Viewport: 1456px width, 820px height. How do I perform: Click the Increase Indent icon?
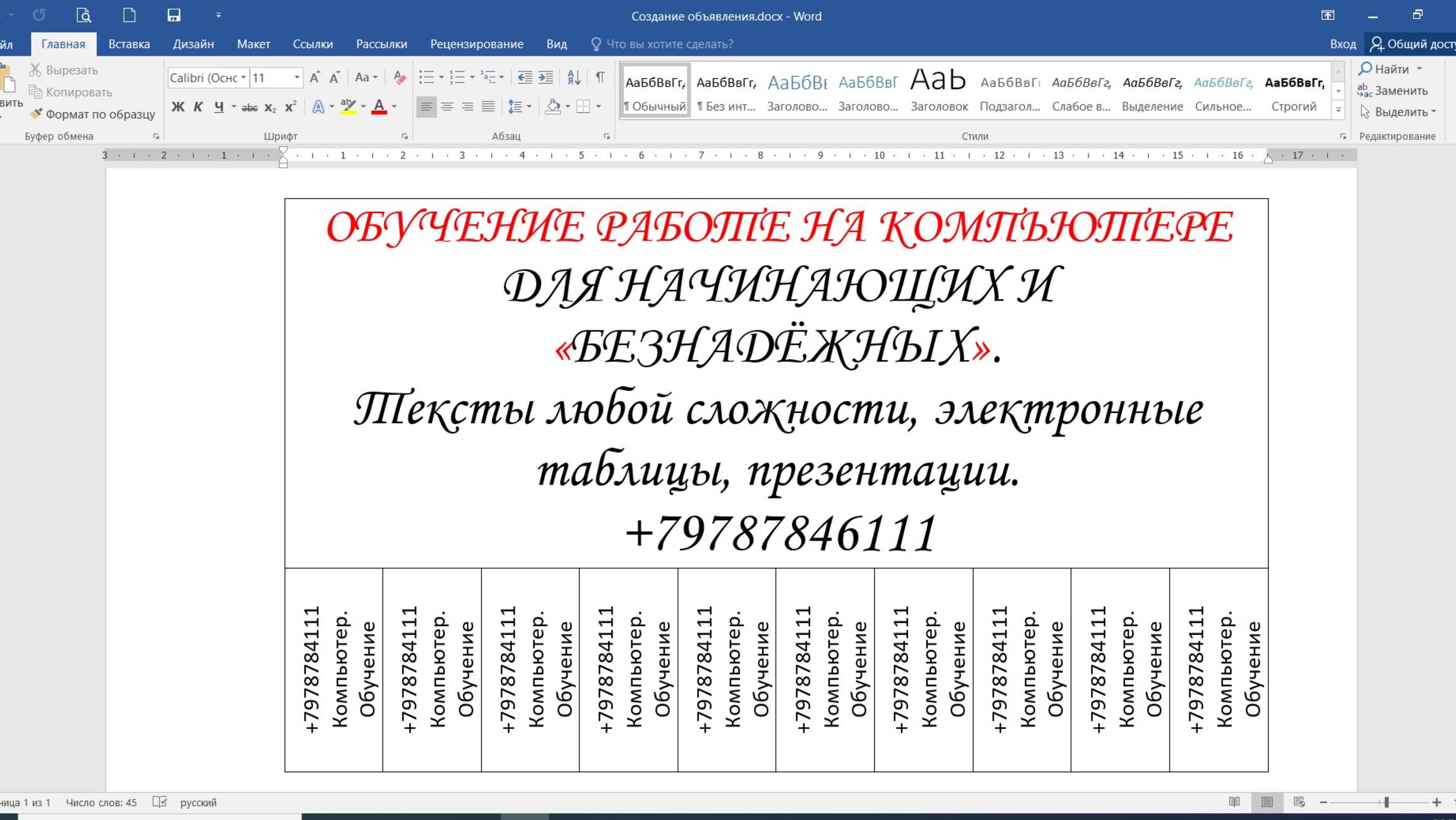(546, 78)
